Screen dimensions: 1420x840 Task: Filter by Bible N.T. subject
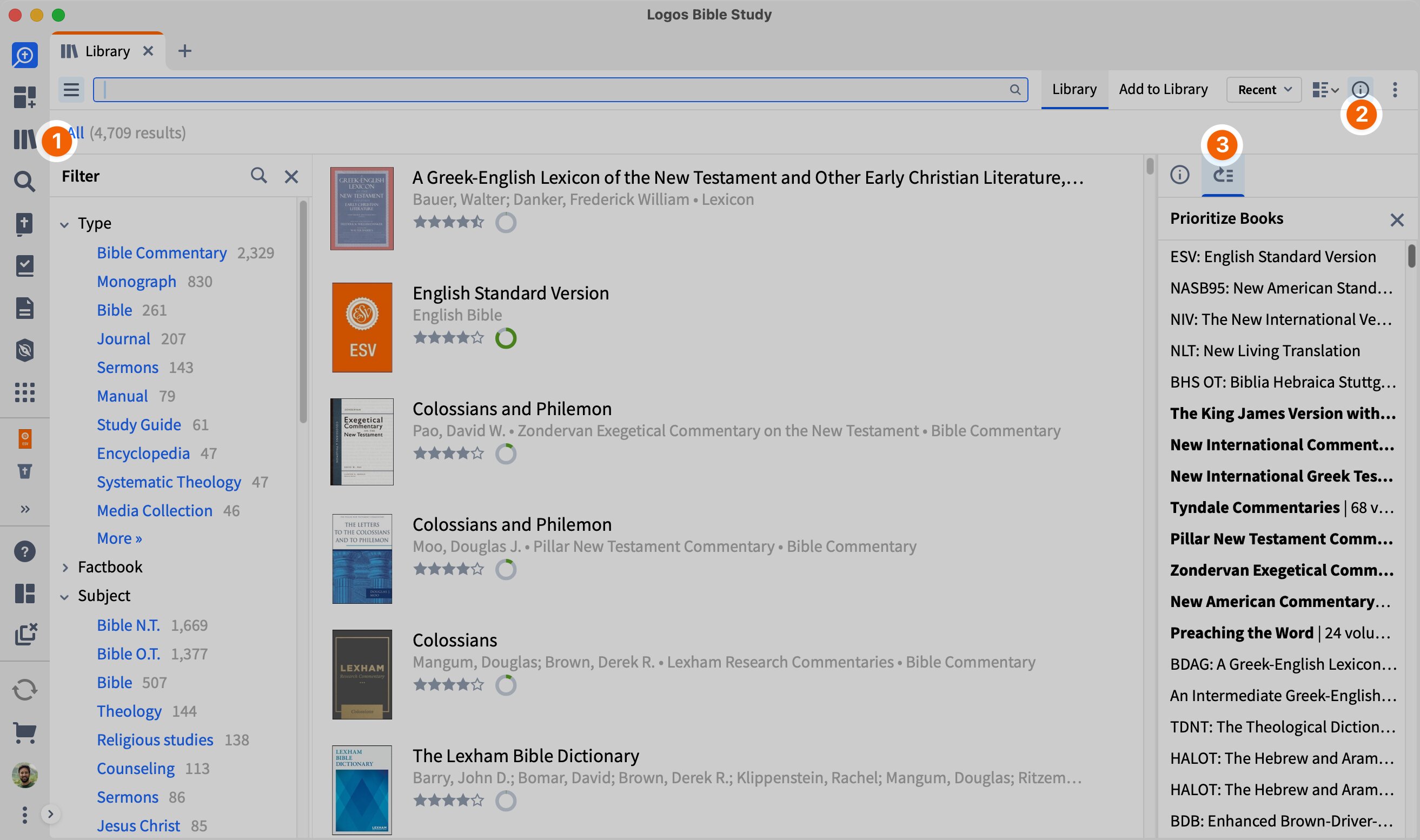pos(129,625)
